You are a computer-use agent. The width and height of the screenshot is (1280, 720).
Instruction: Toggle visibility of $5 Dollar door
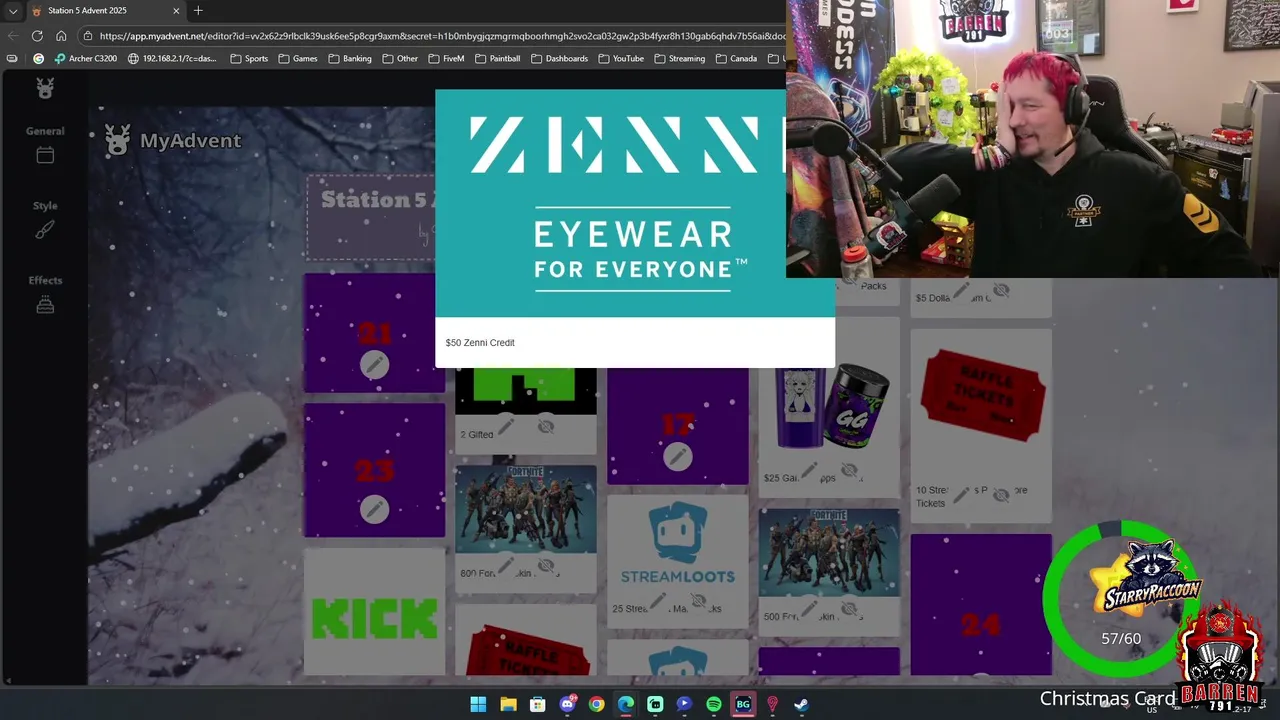tap(1001, 291)
